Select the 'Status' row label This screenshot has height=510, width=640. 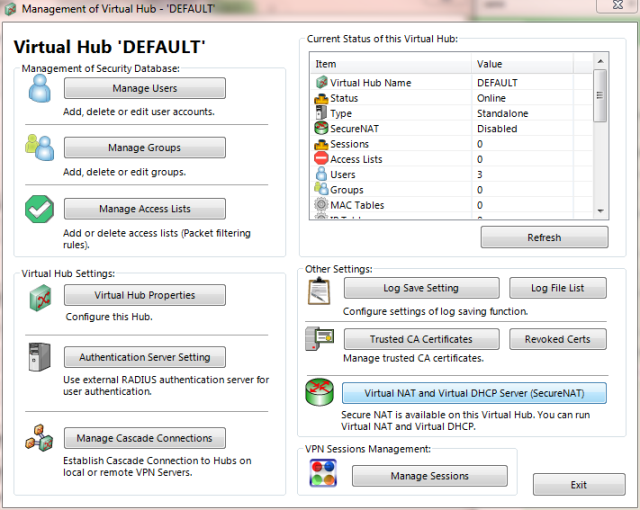pos(344,98)
